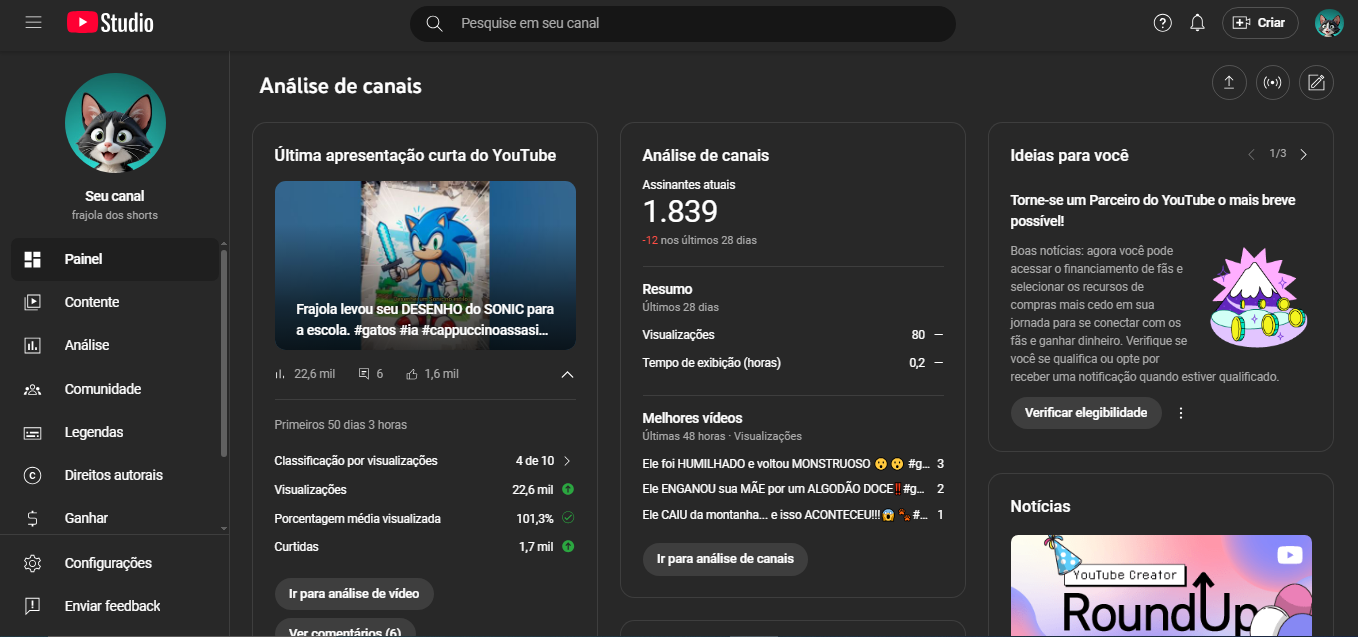
Task: Click Verificar elegibilidade button
Action: point(1086,413)
